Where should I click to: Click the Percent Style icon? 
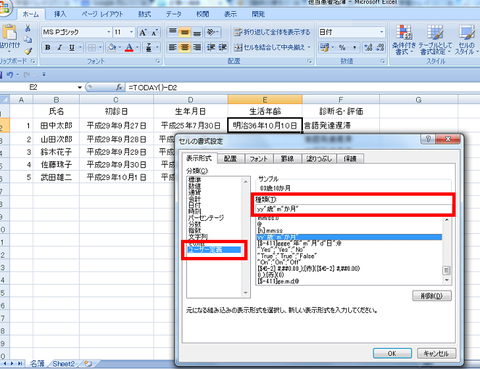click(342, 47)
